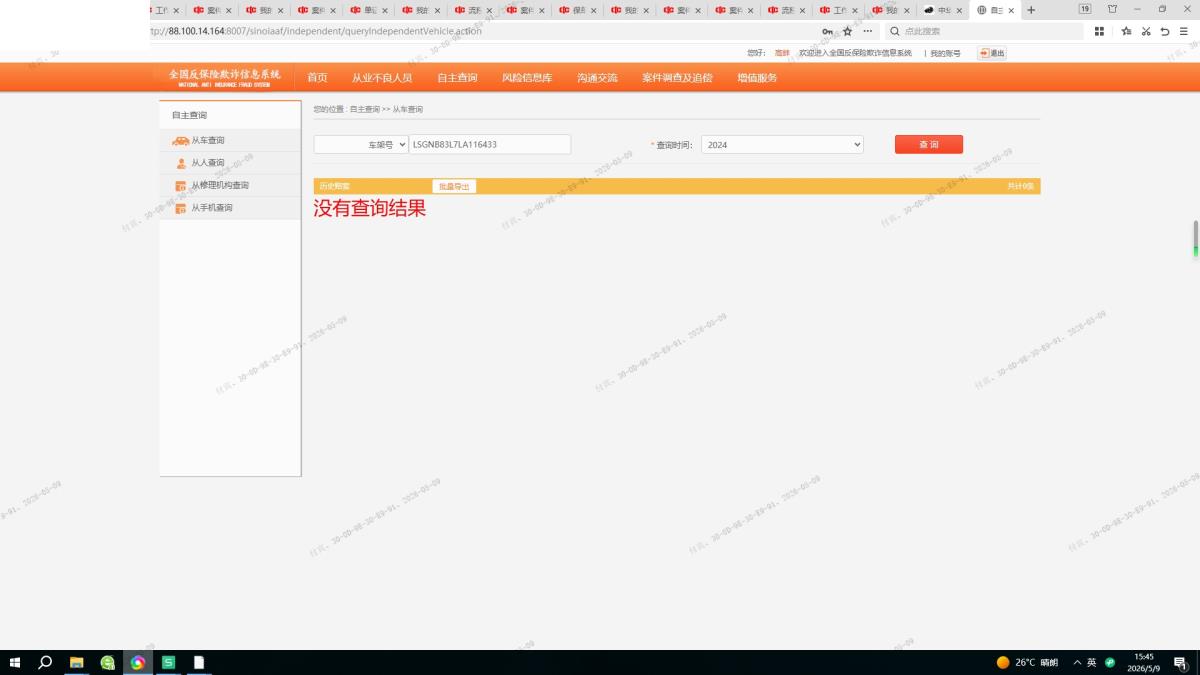Open the 查询时间 year dropdown showing 2024
The height and width of the screenshot is (675, 1200).
click(x=782, y=145)
